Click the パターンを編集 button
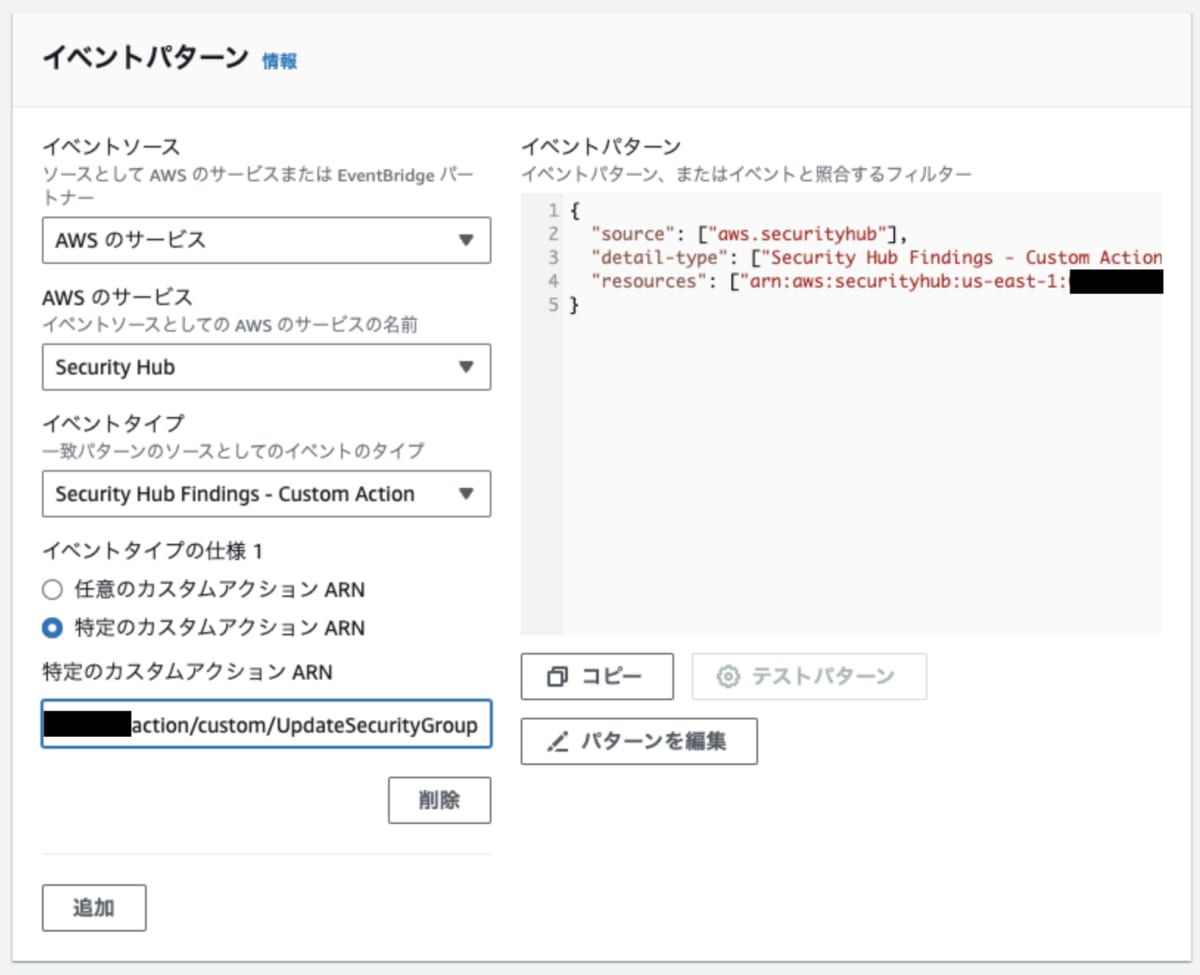 click(639, 741)
